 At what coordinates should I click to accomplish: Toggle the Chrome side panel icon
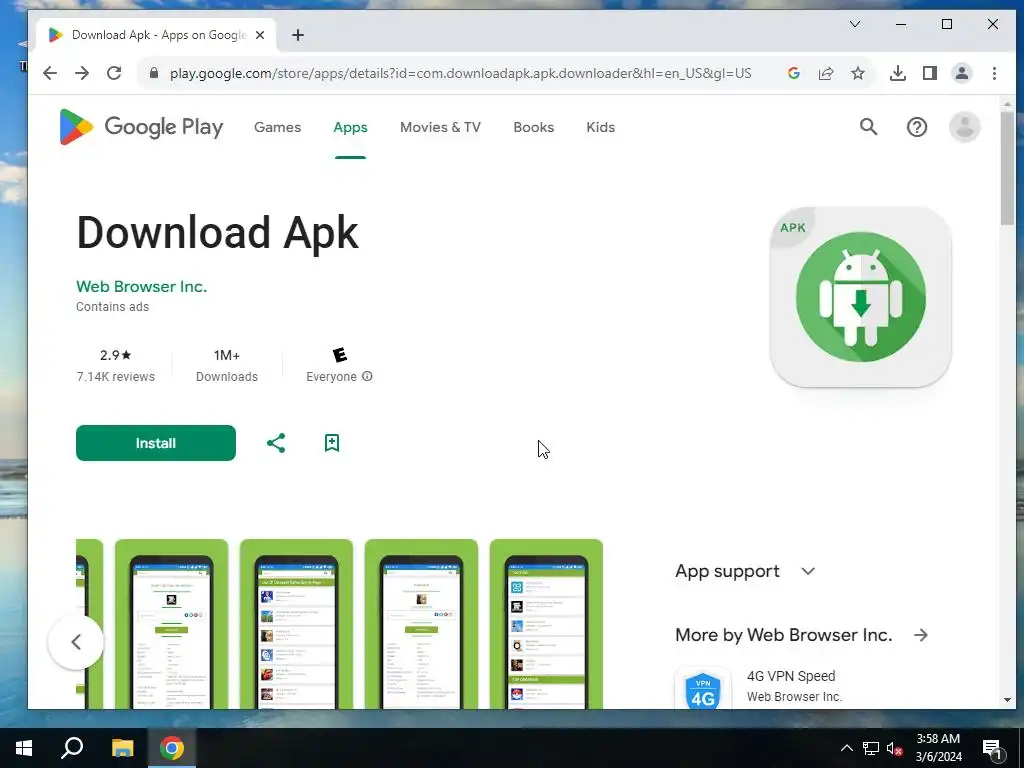[x=930, y=73]
